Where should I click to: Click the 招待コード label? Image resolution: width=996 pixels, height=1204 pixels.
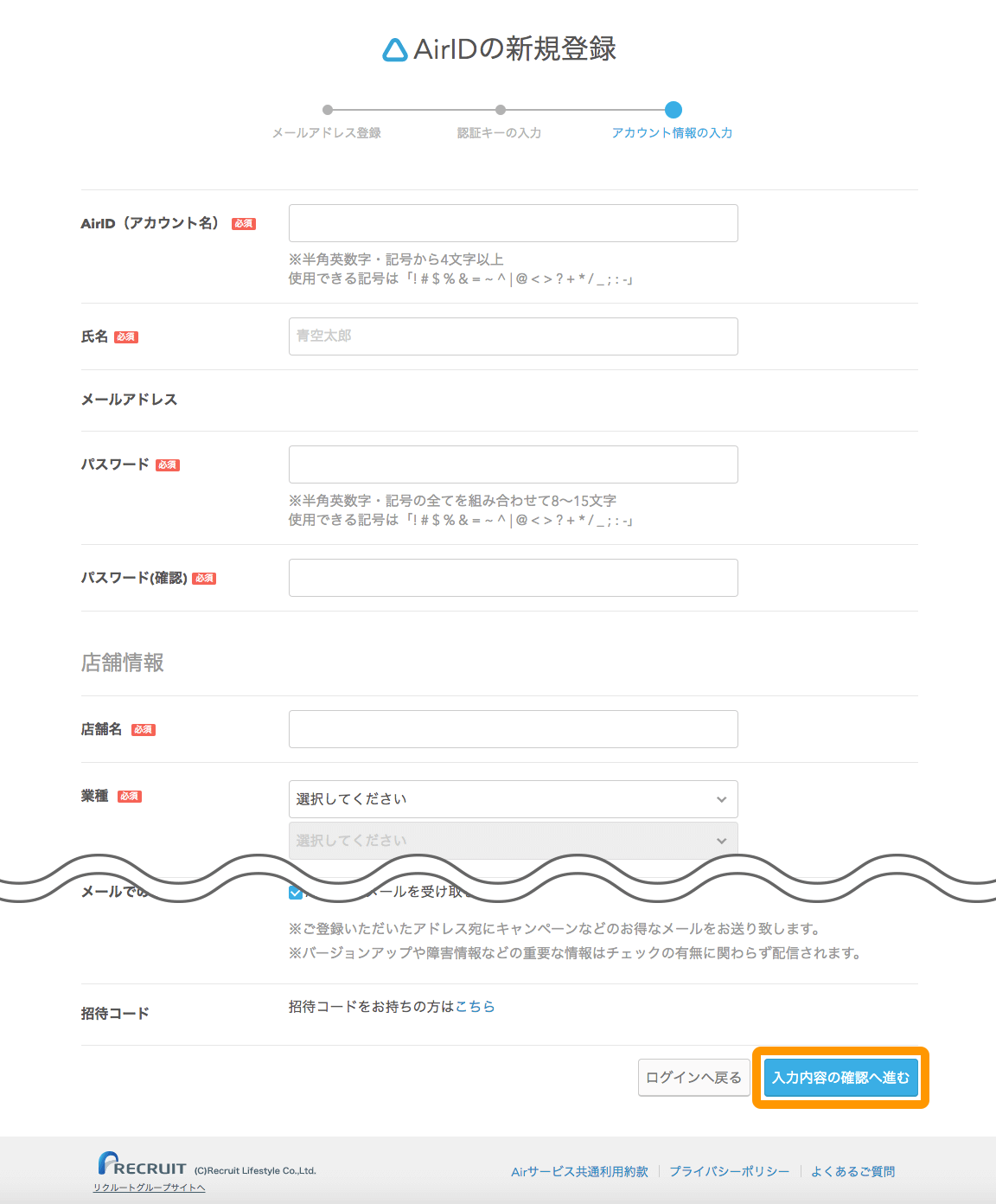[x=115, y=1014]
